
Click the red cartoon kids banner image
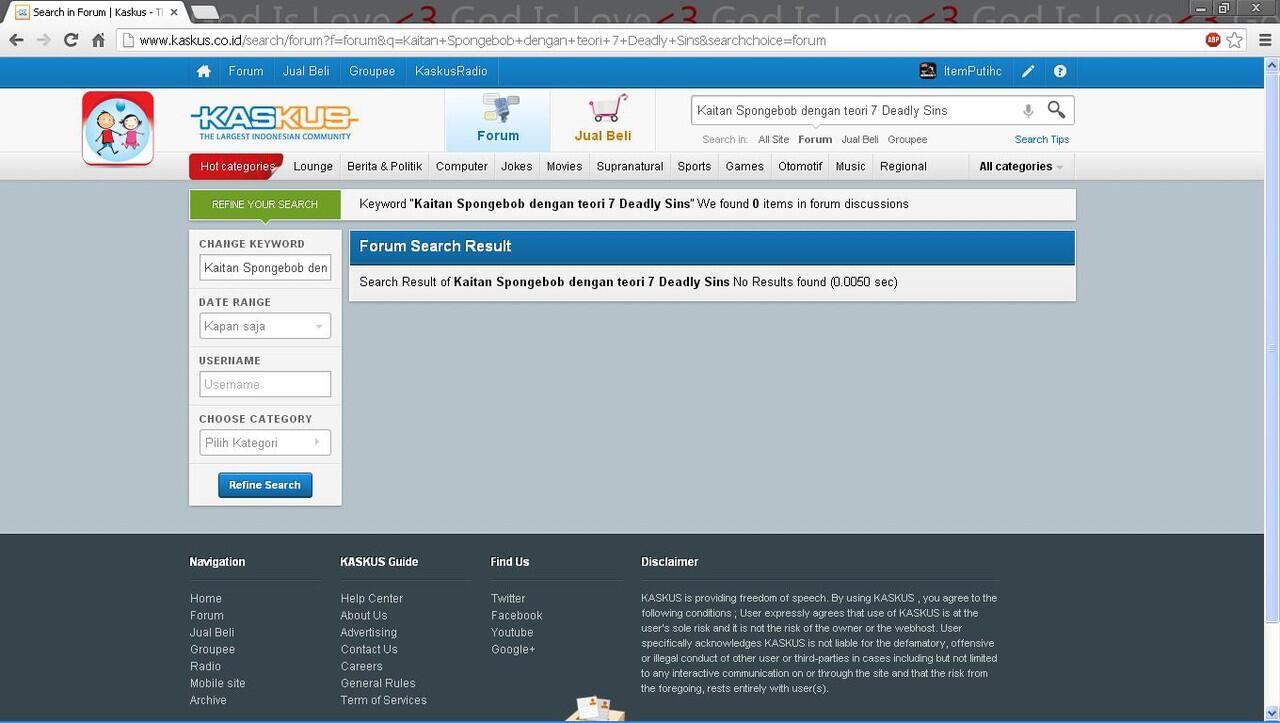pyautogui.click(x=118, y=128)
